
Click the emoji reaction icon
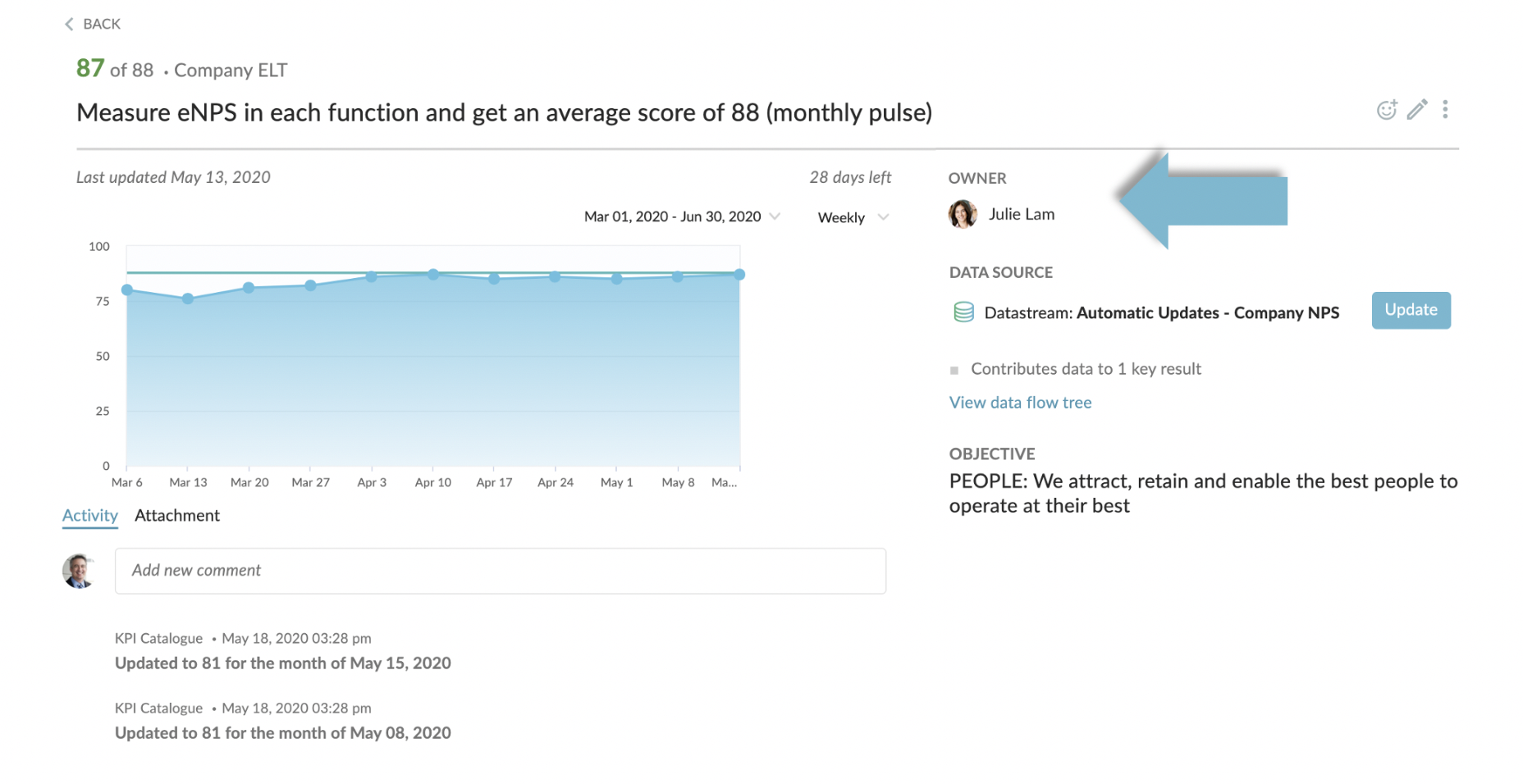(x=1386, y=110)
